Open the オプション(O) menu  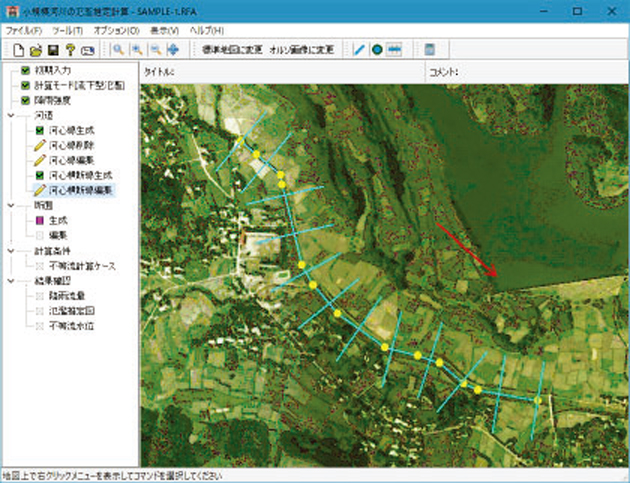(x=116, y=31)
